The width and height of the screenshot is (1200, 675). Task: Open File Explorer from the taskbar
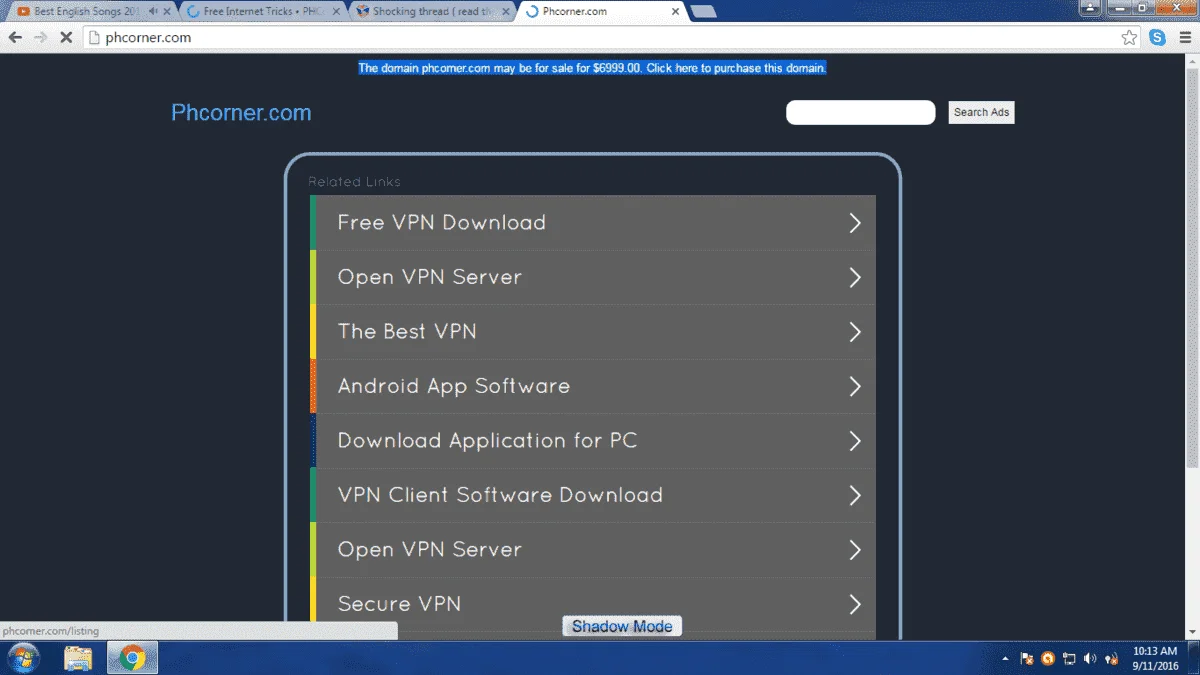click(78, 658)
